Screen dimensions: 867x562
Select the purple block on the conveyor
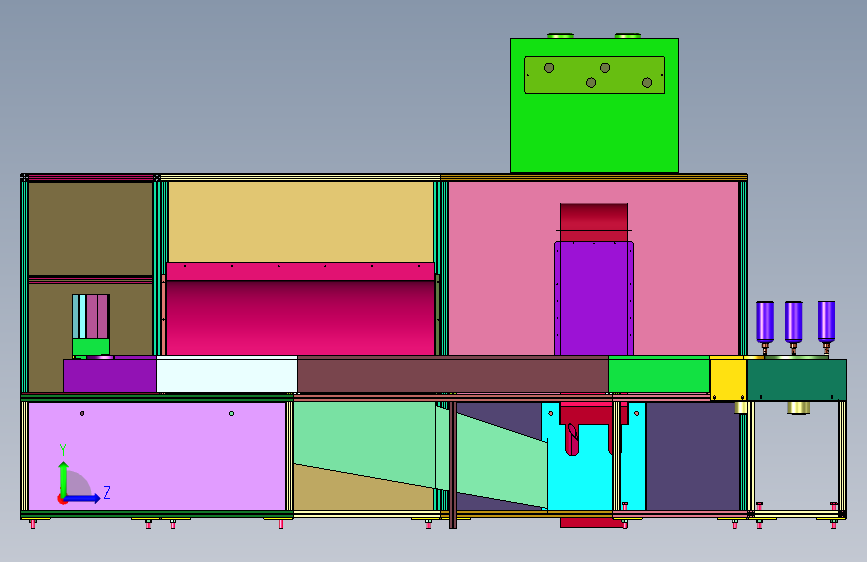tap(109, 376)
